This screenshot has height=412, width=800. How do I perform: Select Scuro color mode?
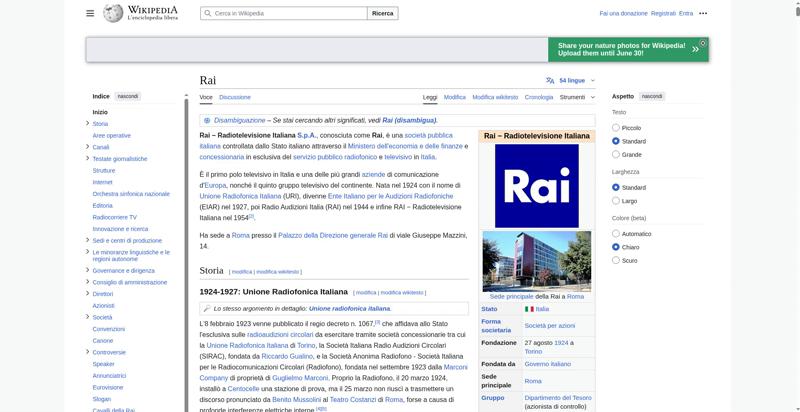[616, 260]
